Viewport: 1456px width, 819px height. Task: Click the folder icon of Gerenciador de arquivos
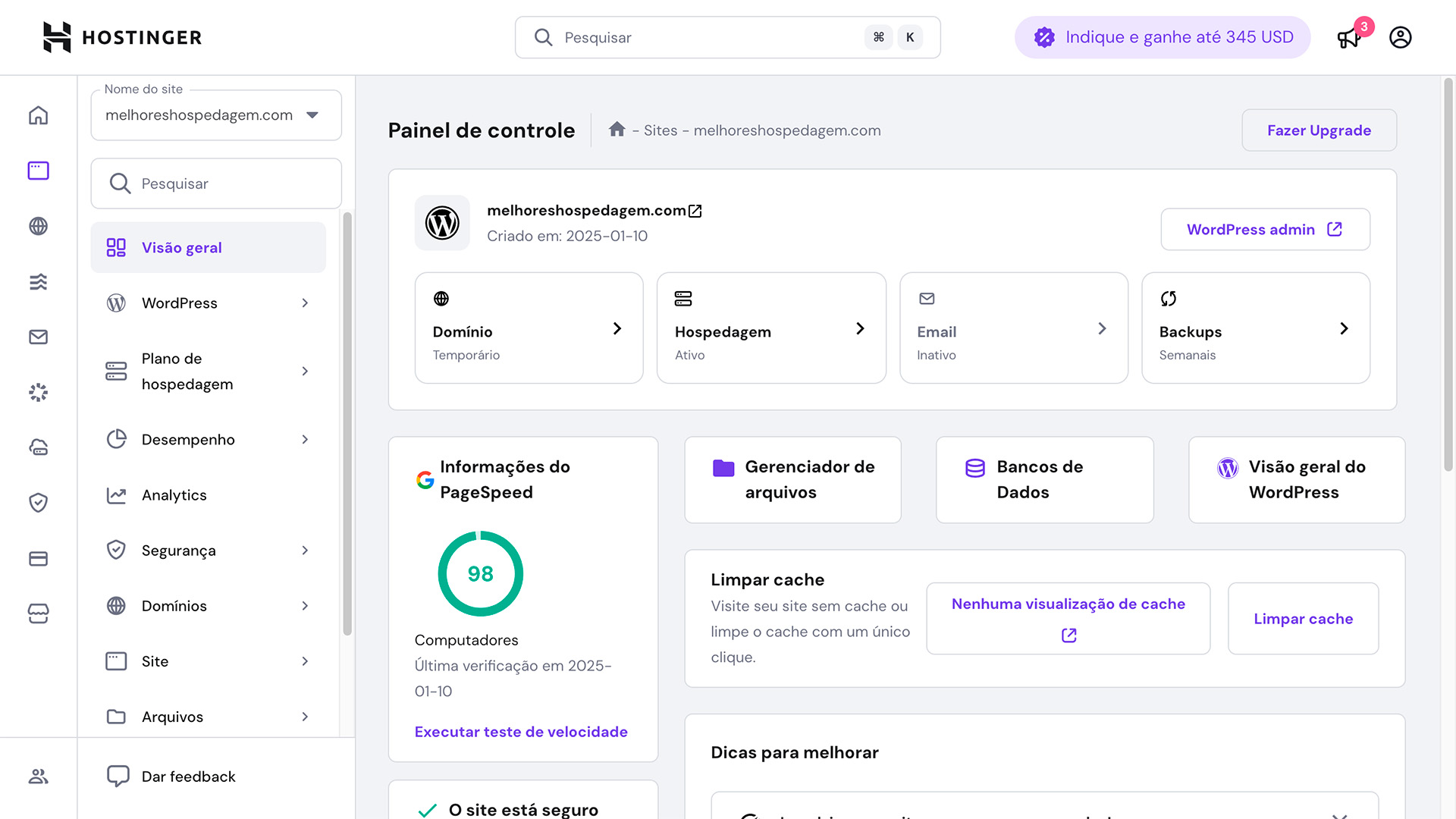point(723,468)
